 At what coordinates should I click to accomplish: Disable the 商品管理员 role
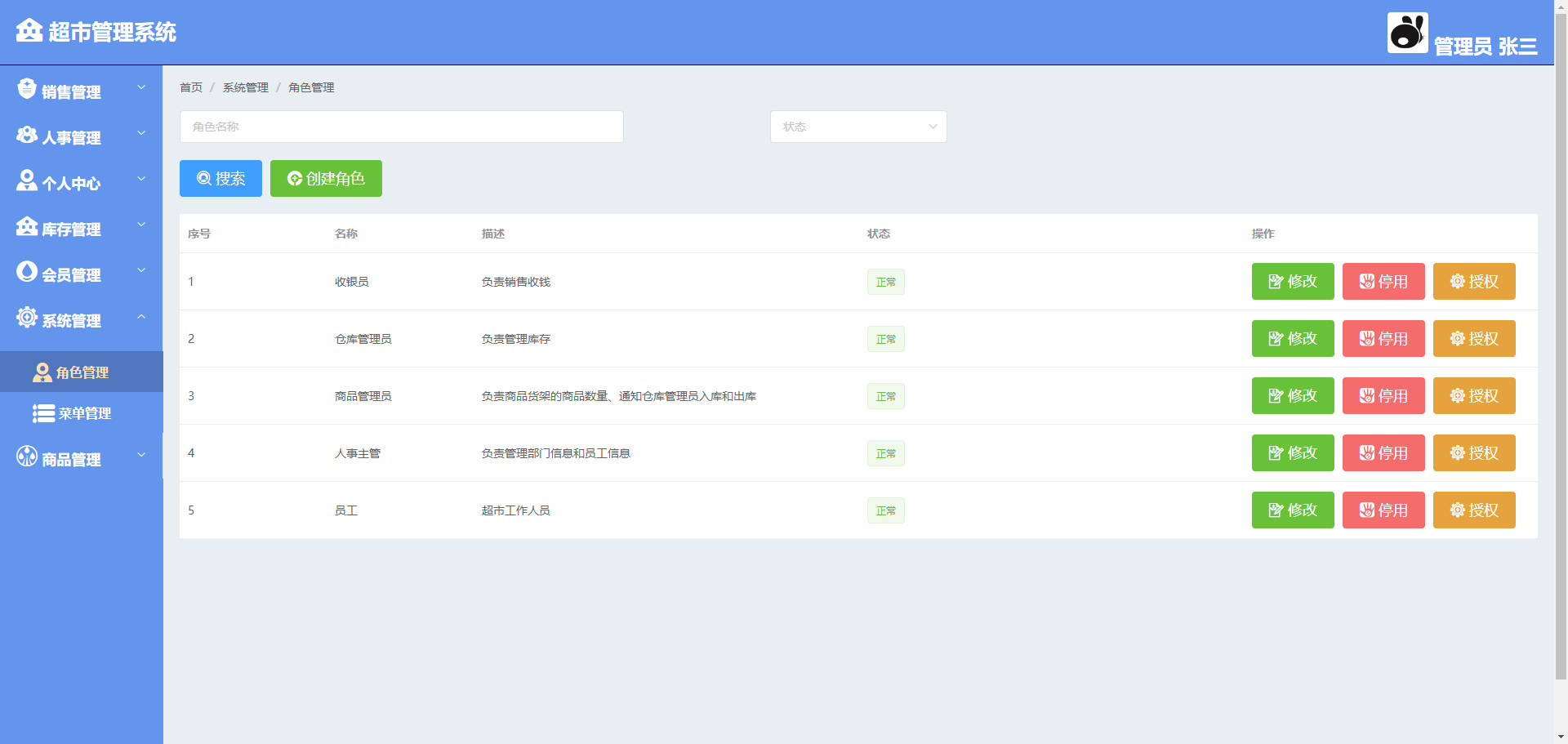click(x=1383, y=395)
